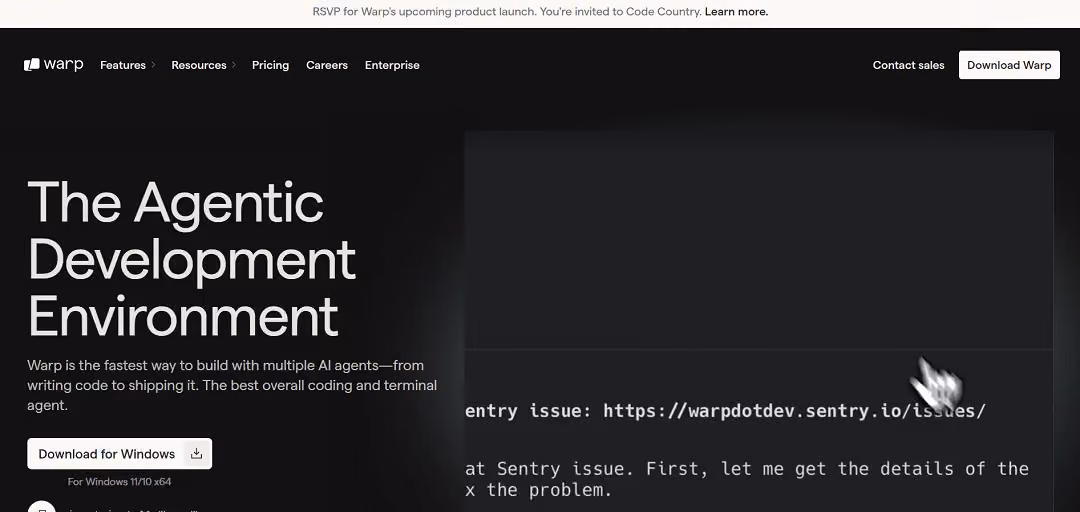Click the RSVP launch announcement text

(x=507, y=12)
